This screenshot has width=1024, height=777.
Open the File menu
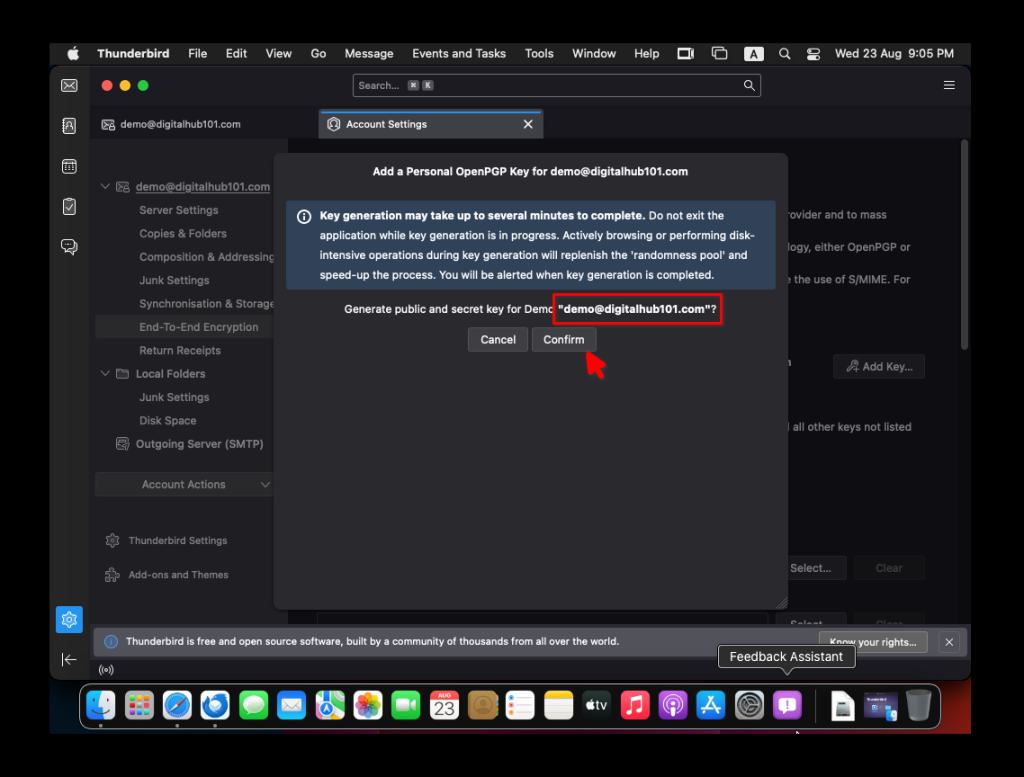[197, 54]
